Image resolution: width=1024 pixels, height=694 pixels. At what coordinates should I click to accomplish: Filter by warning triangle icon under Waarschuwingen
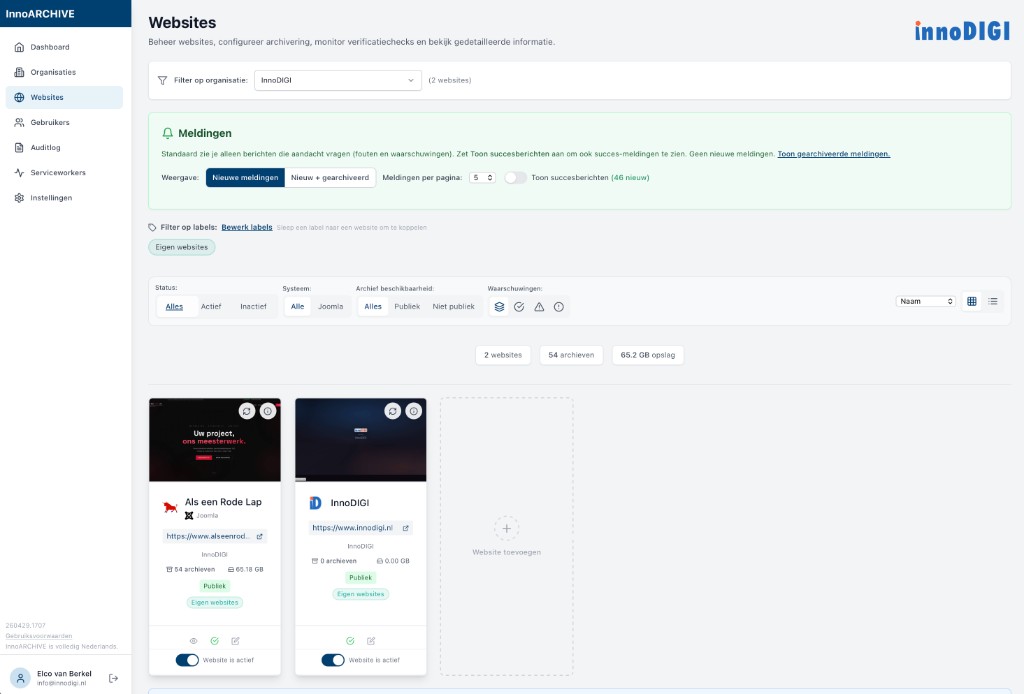point(539,307)
